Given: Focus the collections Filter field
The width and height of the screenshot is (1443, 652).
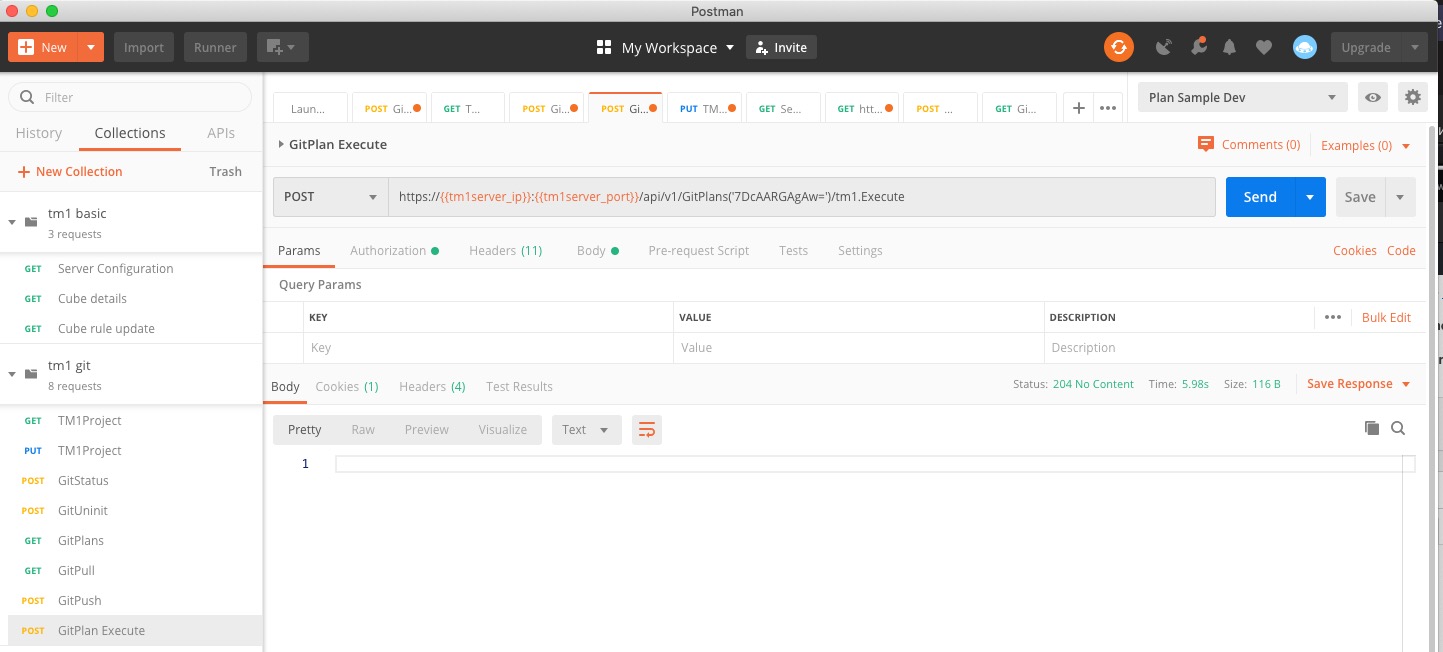Looking at the screenshot, I should (x=130, y=97).
